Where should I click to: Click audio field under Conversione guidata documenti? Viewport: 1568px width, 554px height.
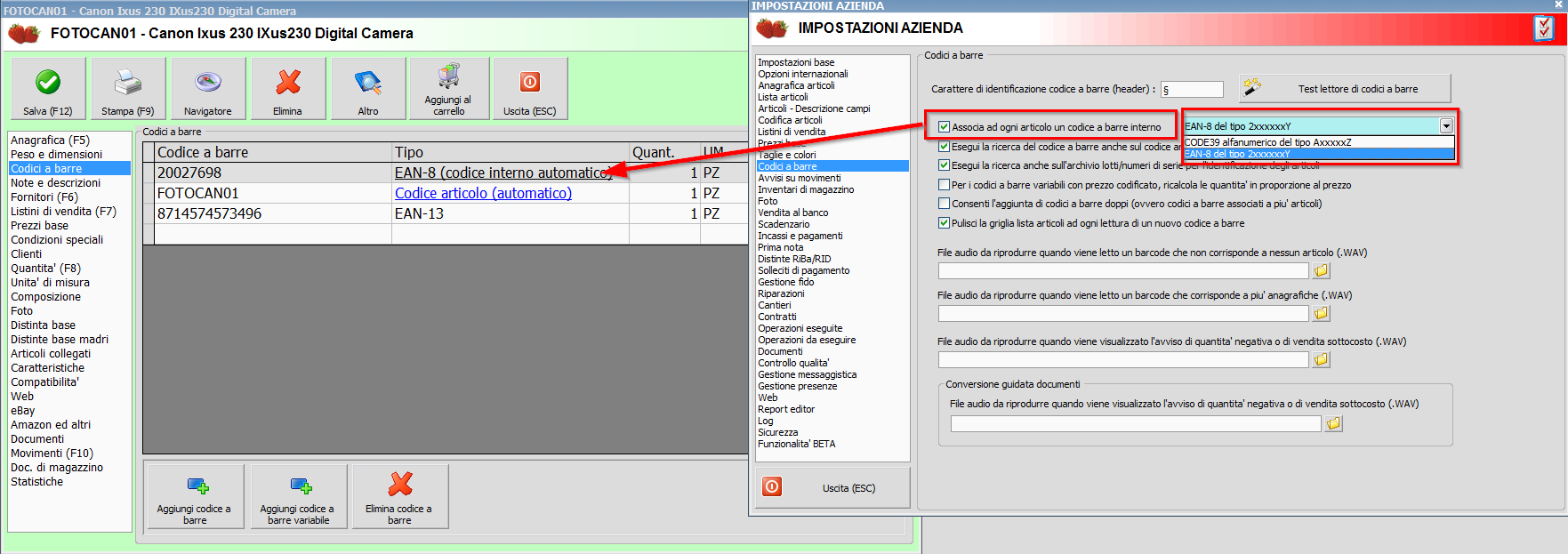pos(1136,423)
